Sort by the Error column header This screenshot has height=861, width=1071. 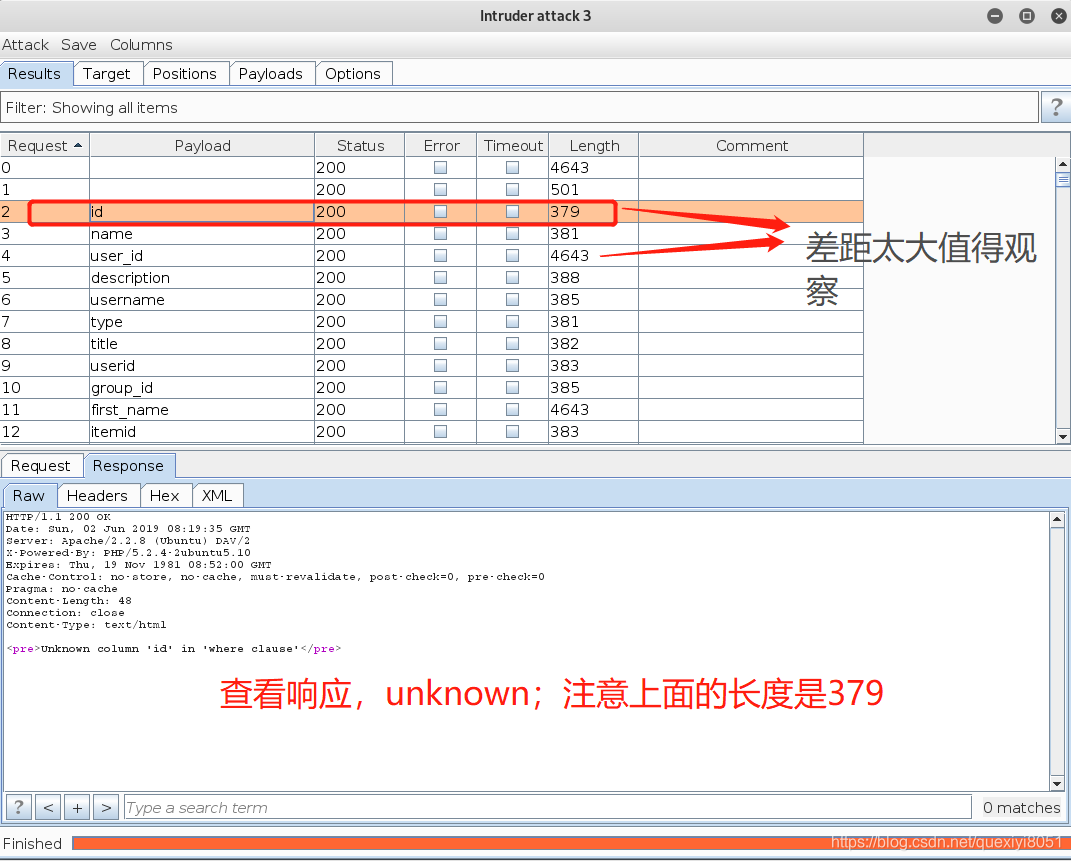[441, 145]
